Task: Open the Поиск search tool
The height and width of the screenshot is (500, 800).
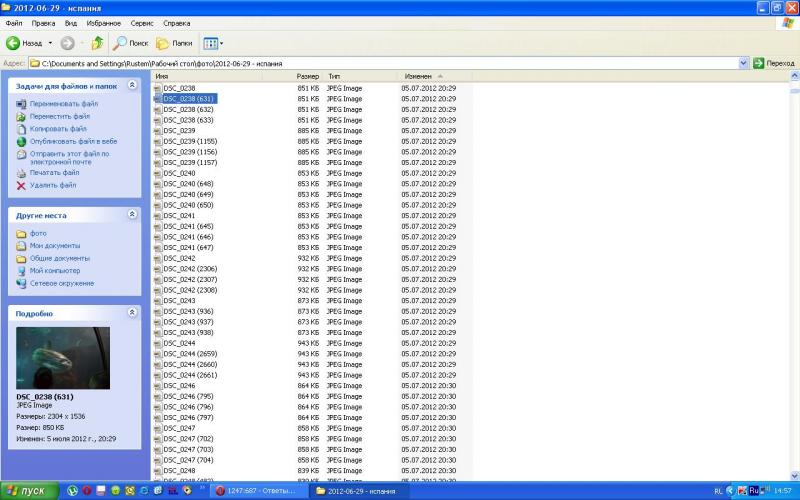Action: (x=131, y=43)
